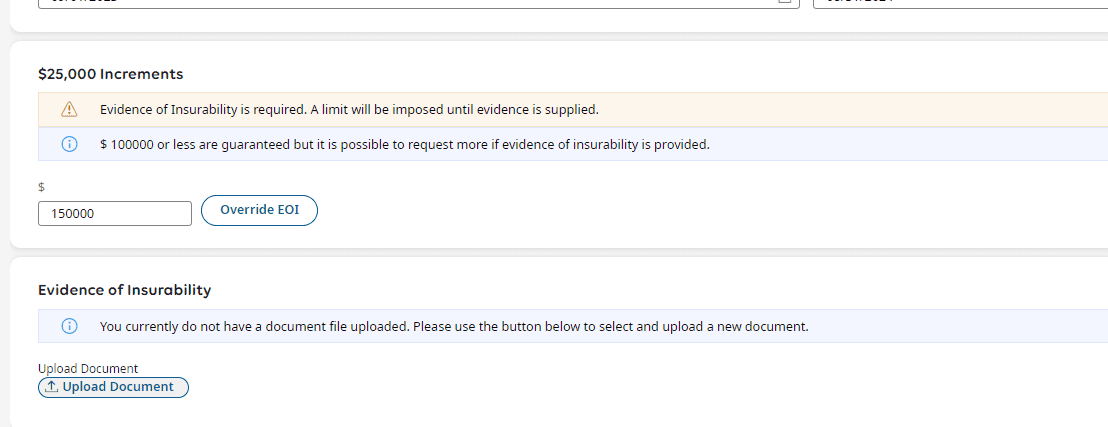The image size is (1108, 427).
Task: Click the orange Evidence of Insurability required banner
Action: click(573, 110)
